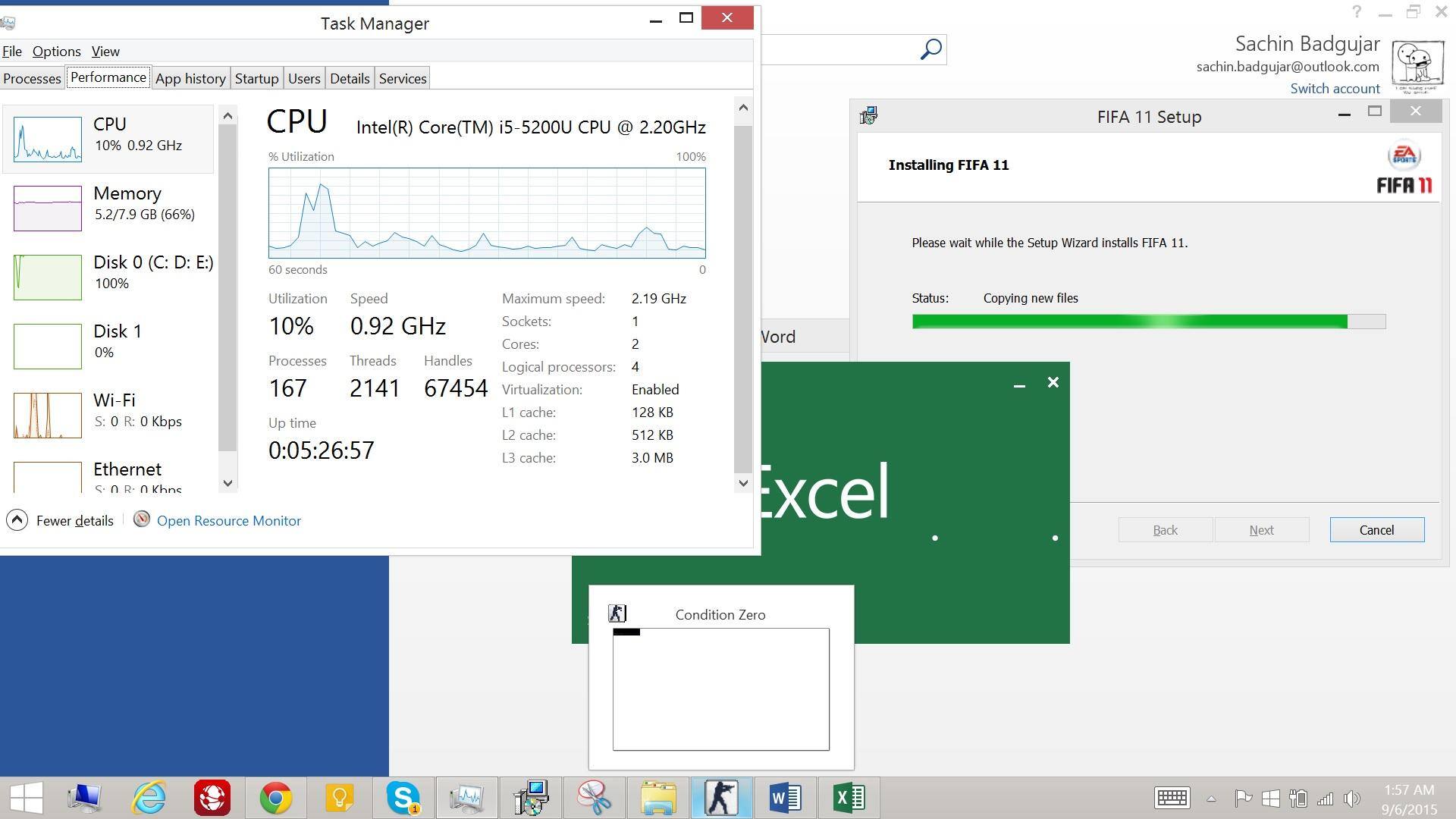
Task: Click the Snipping Tool taskbar icon
Action: coord(594,798)
